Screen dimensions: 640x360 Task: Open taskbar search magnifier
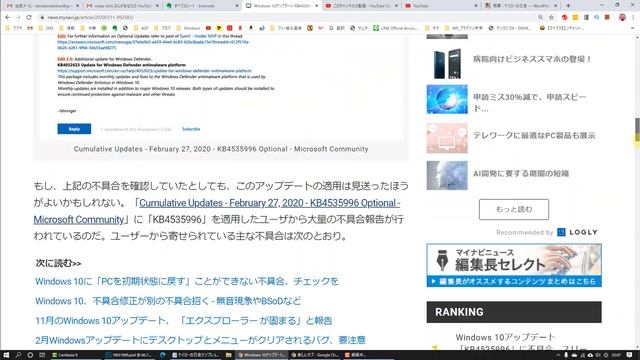(x=18, y=355)
